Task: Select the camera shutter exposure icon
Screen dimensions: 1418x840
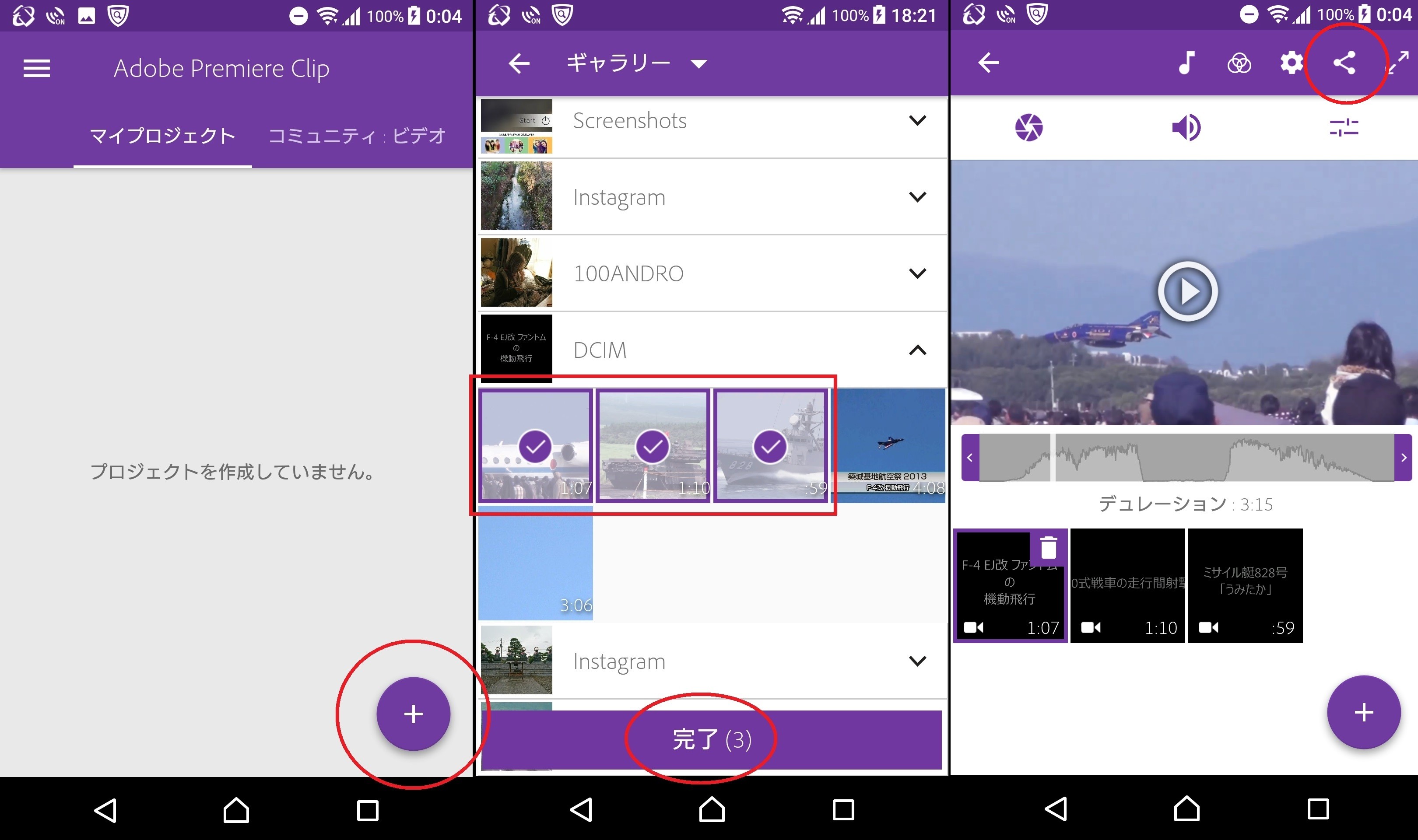Action: [x=1028, y=128]
